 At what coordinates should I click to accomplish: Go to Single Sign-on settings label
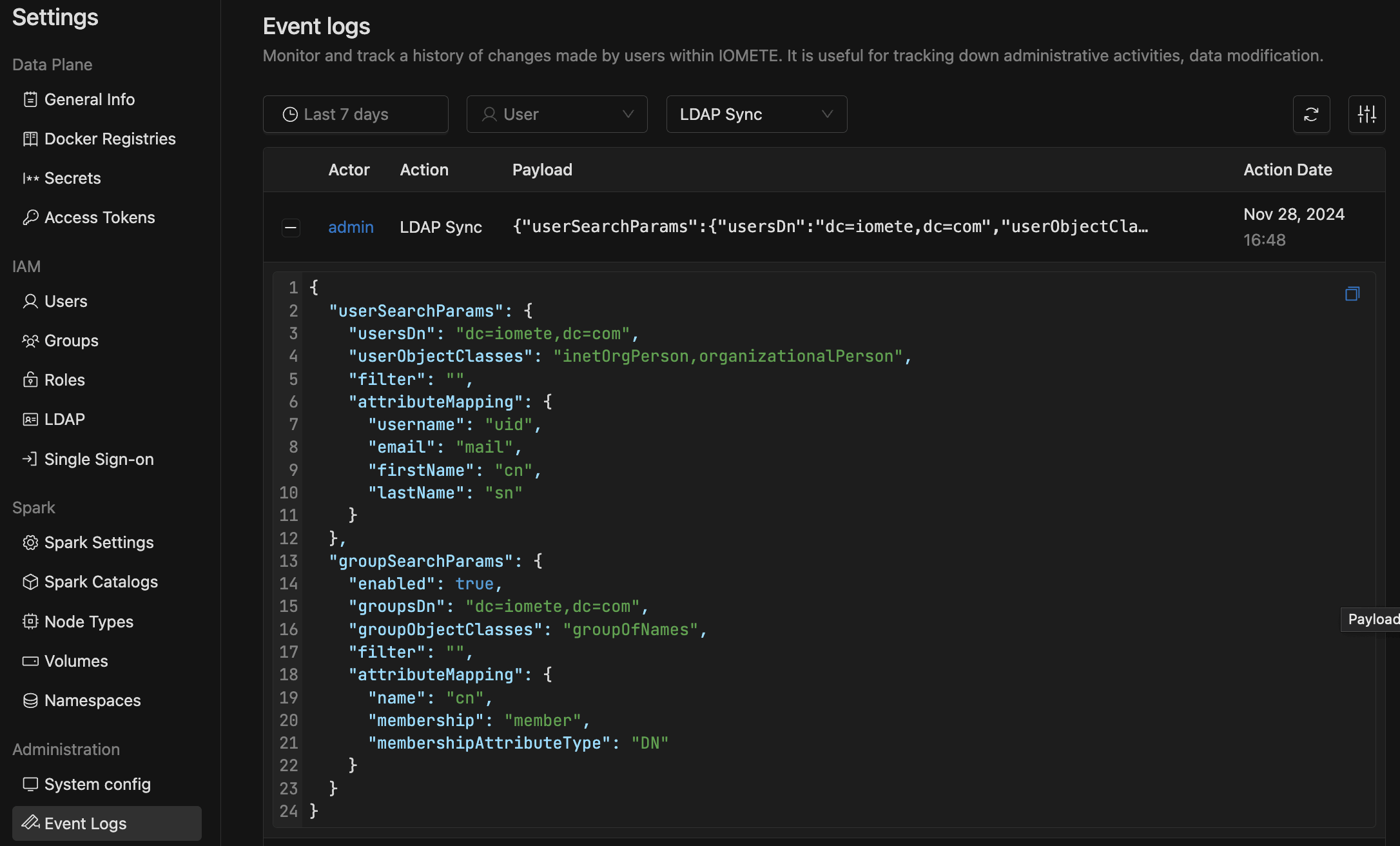click(x=99, y=459)
